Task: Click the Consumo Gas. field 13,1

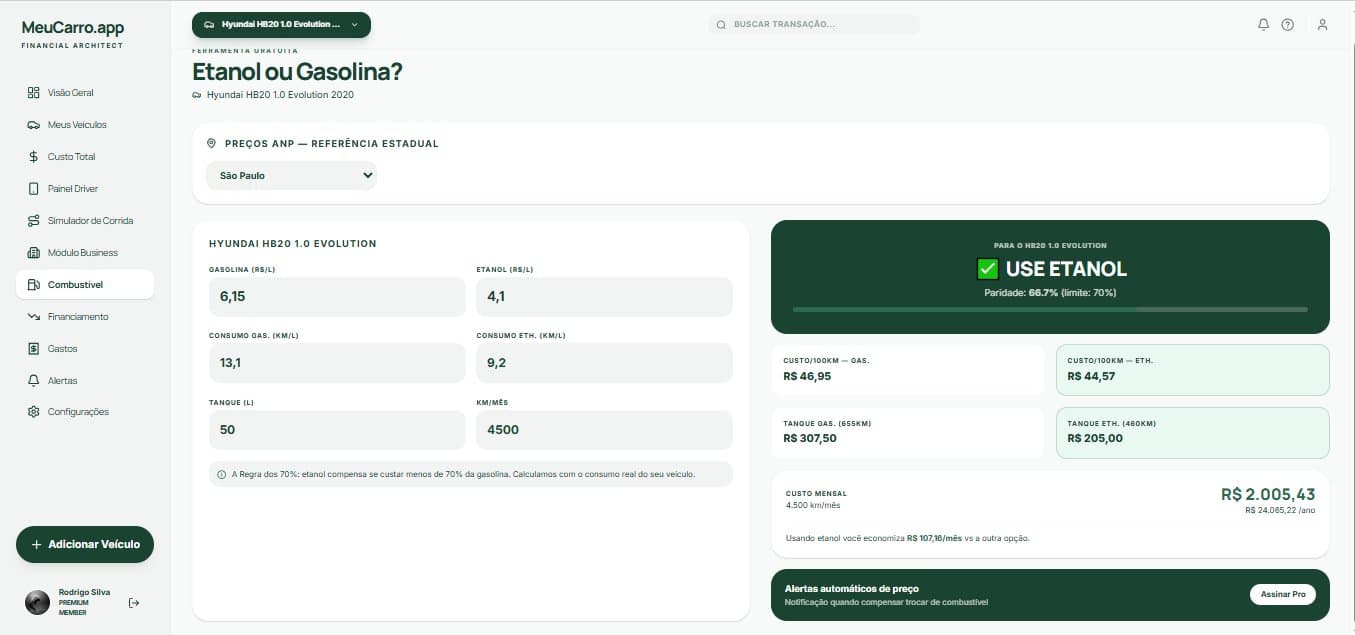Action: point(337,363)
